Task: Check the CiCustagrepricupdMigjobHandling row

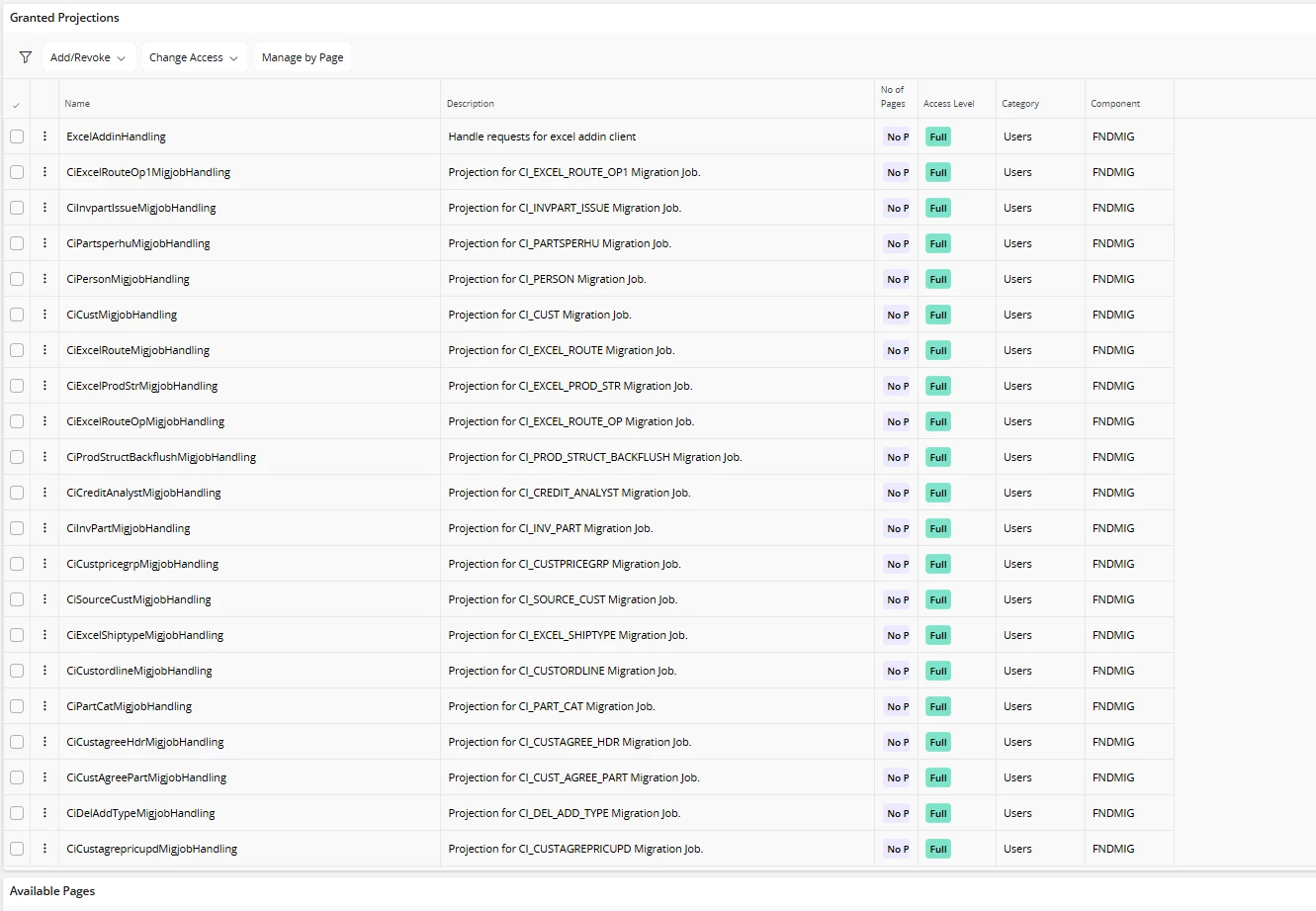Action: point(17,849)
